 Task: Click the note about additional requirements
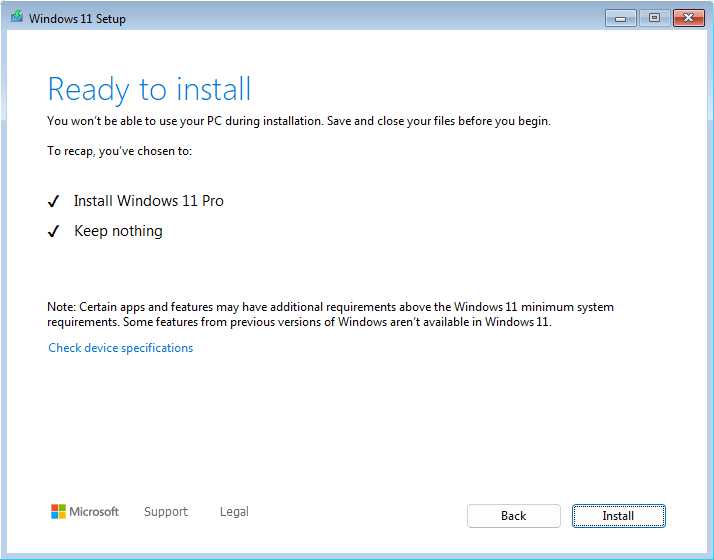coord(330,314)
